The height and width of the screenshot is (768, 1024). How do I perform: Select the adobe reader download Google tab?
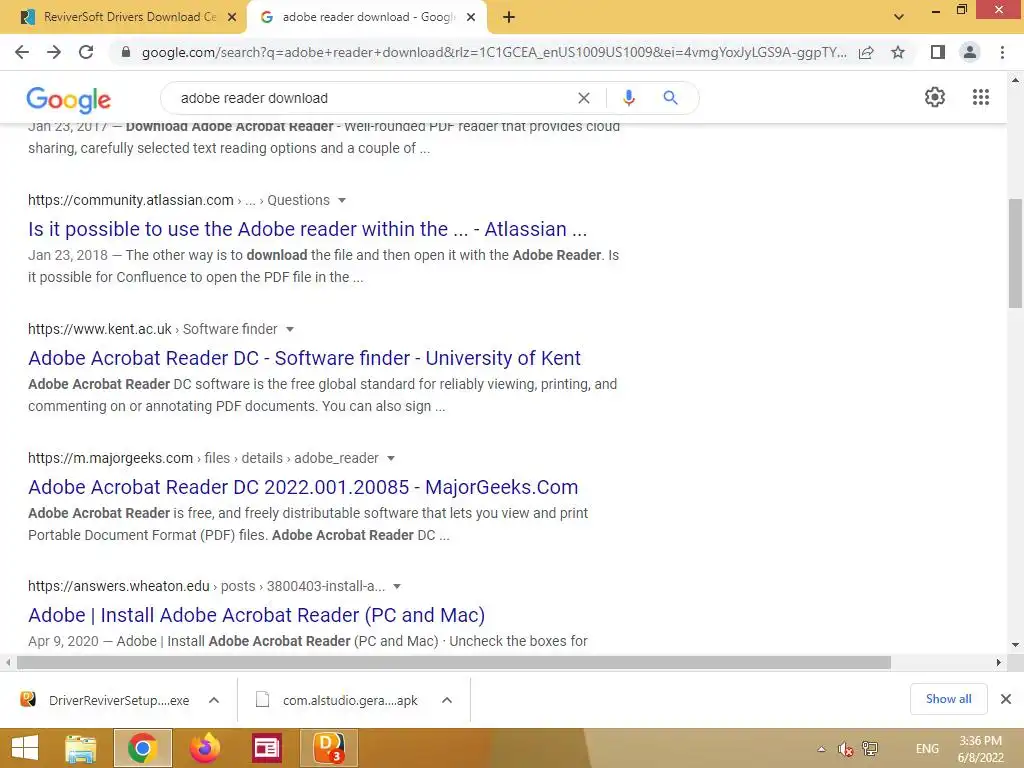[x=366, y=17]
